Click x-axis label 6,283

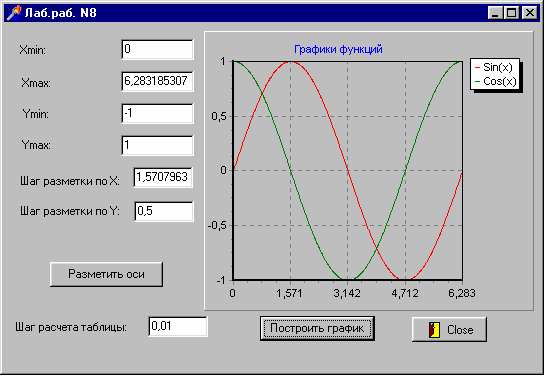click(462, 293)
